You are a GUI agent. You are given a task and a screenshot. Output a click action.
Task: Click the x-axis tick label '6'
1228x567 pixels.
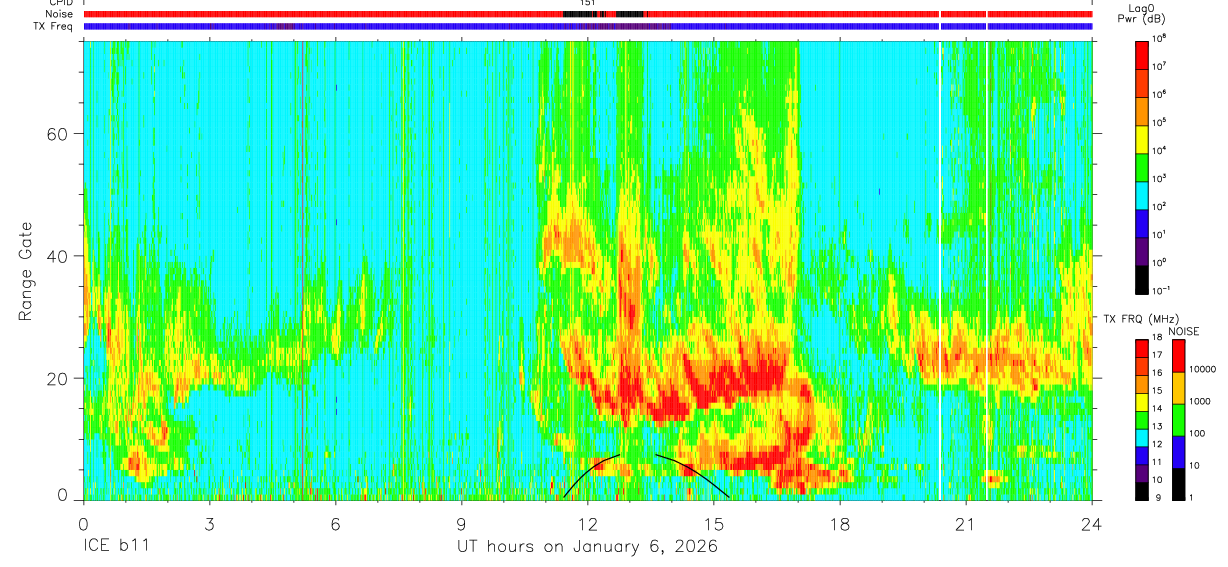336,523
